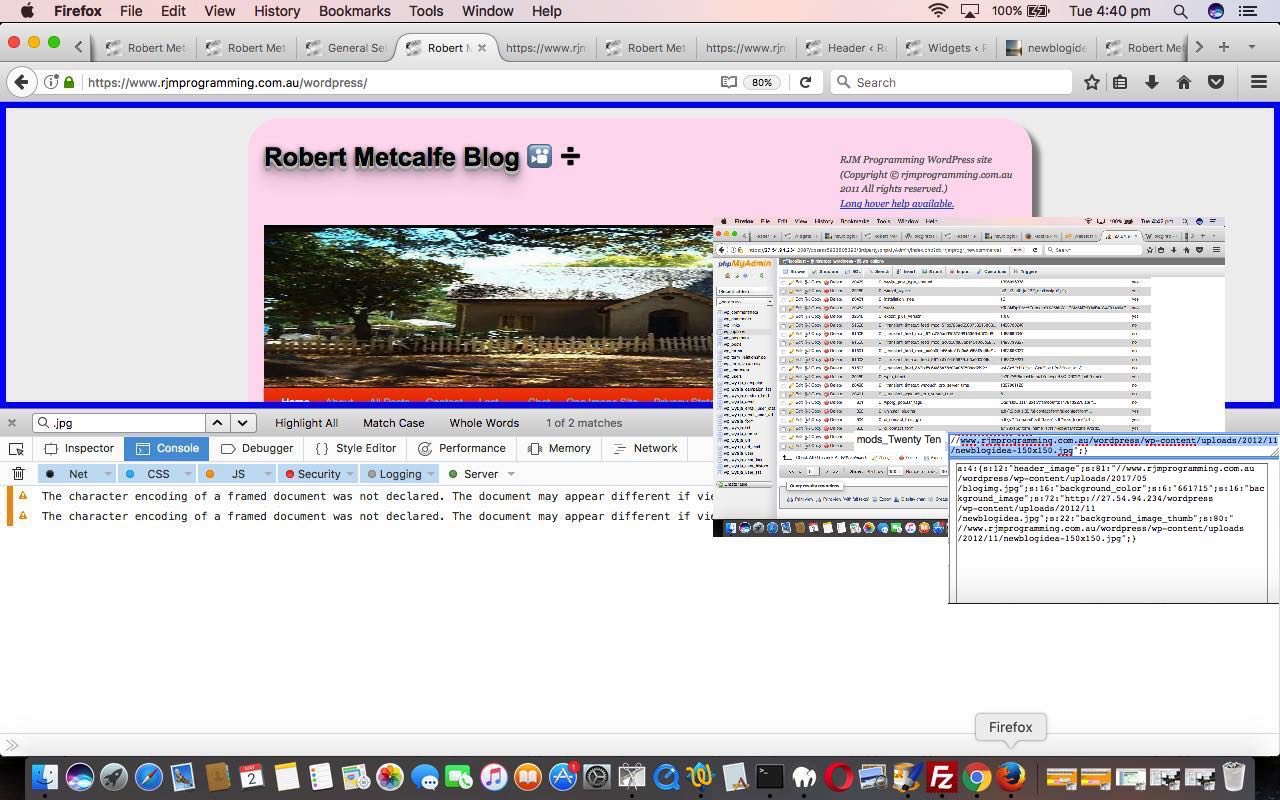The width and height of the screenshot is (1280, 800).
Task: Expand the JS filter dropdown arrow
Action: (268, 474)
